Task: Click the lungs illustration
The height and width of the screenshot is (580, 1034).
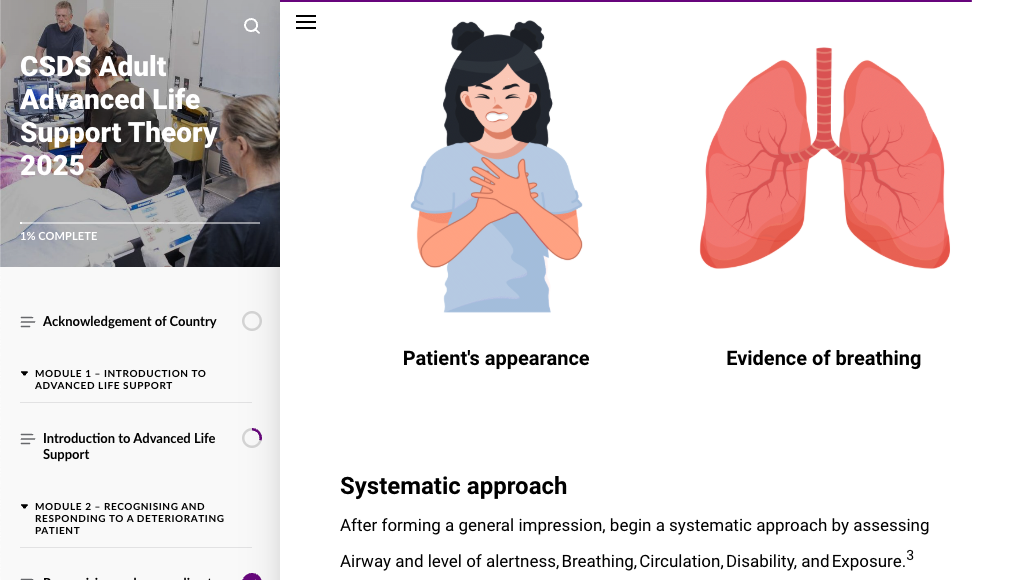Action: 824,158
